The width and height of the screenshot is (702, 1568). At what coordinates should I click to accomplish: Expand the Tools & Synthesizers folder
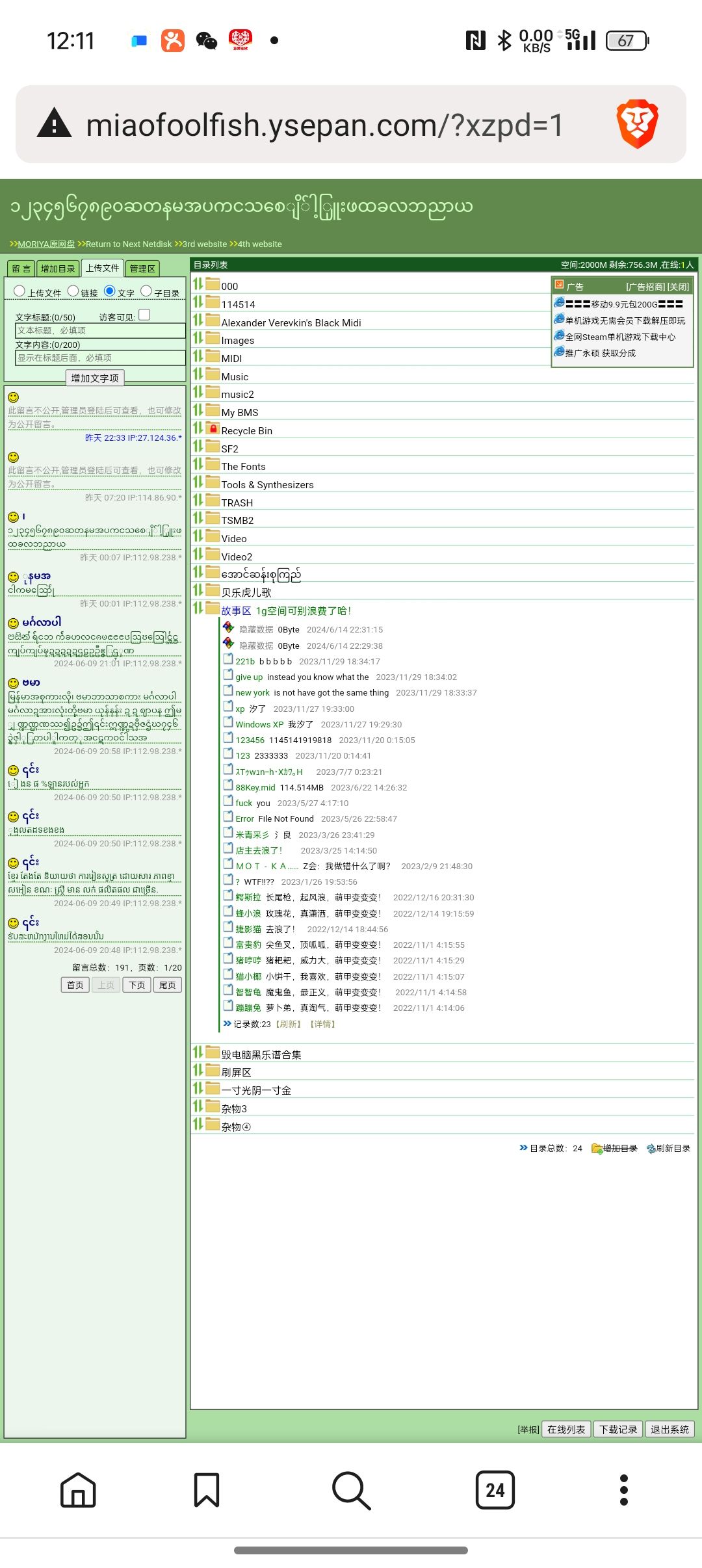tap(266, 484)
